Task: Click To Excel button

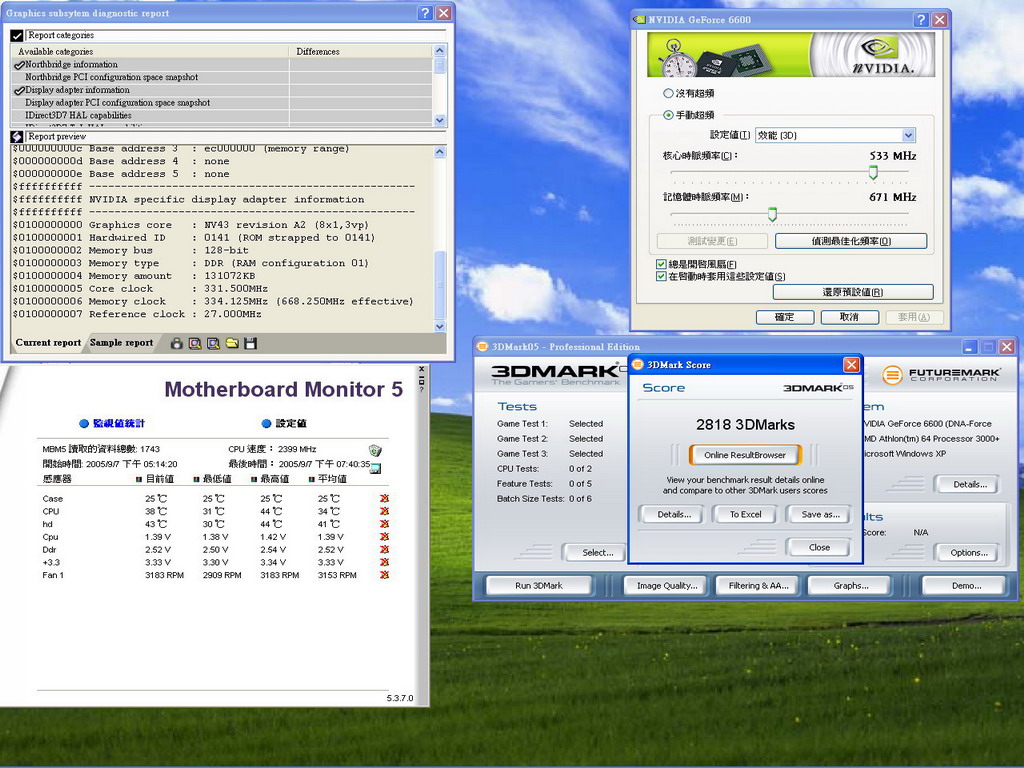Action: pyautogui.click(x=745, y=515)
